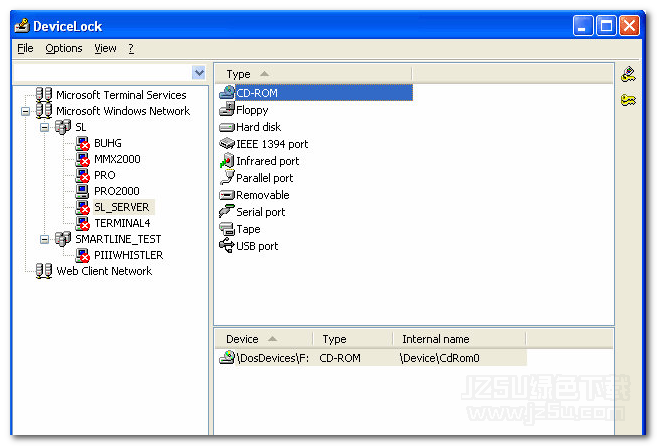Select the 'USB port' list row text
This screenshot has width=657, height=446.
point(257,246)
